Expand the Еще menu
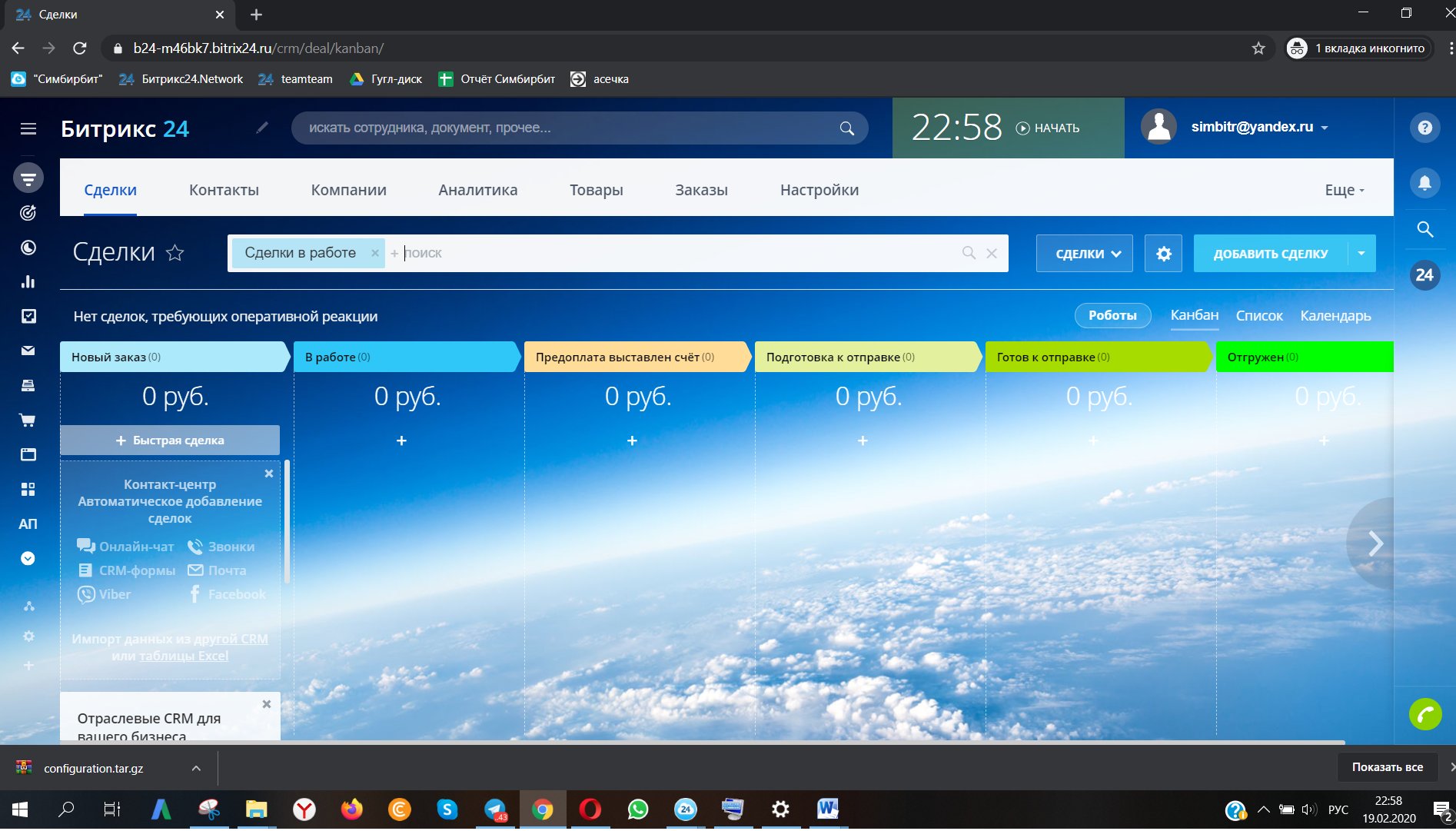Viewport: 1456px width, 831px height. [x=1345, y=190]
